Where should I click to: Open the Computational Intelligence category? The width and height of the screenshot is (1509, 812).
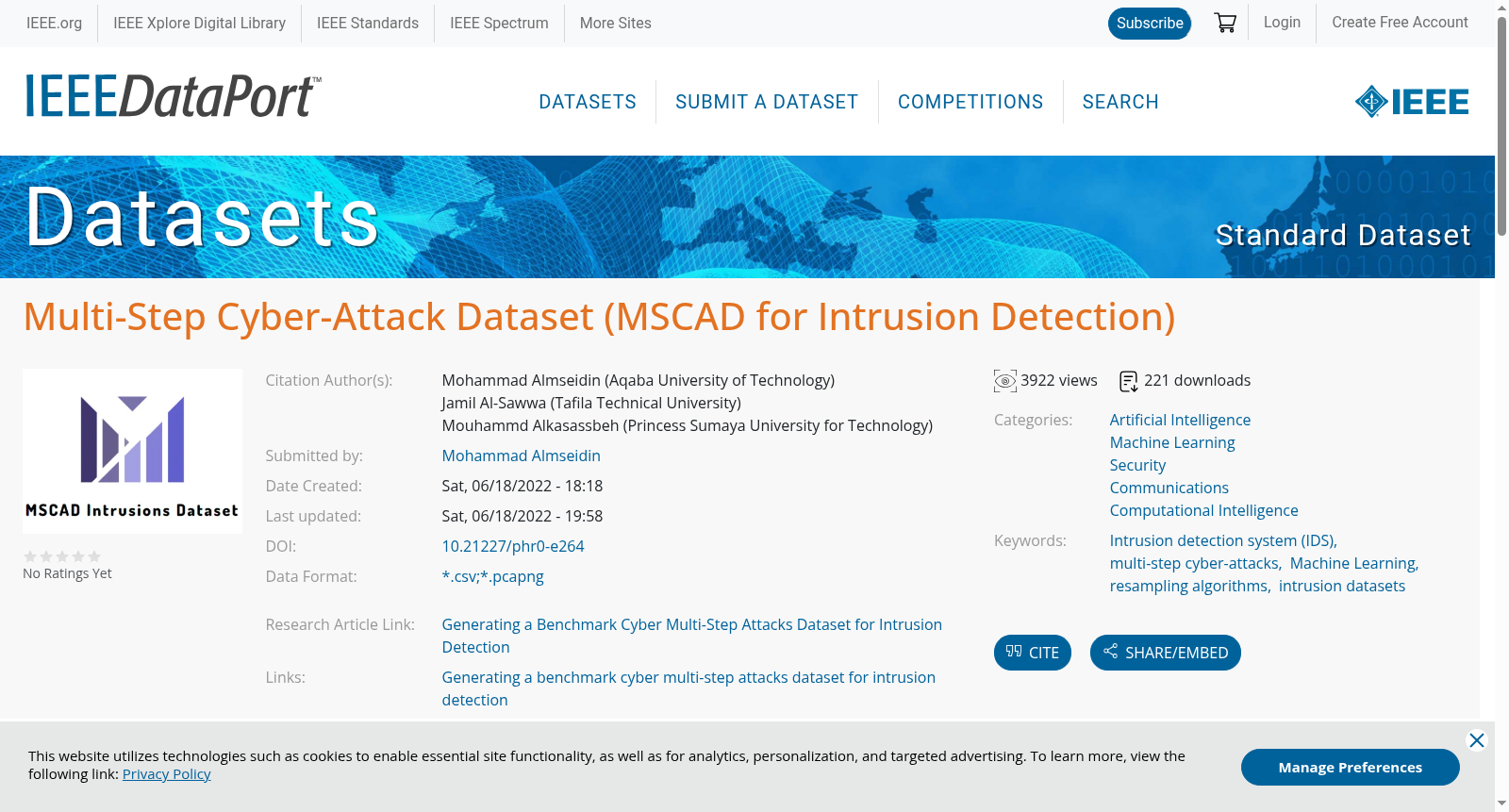[1204, 510]
